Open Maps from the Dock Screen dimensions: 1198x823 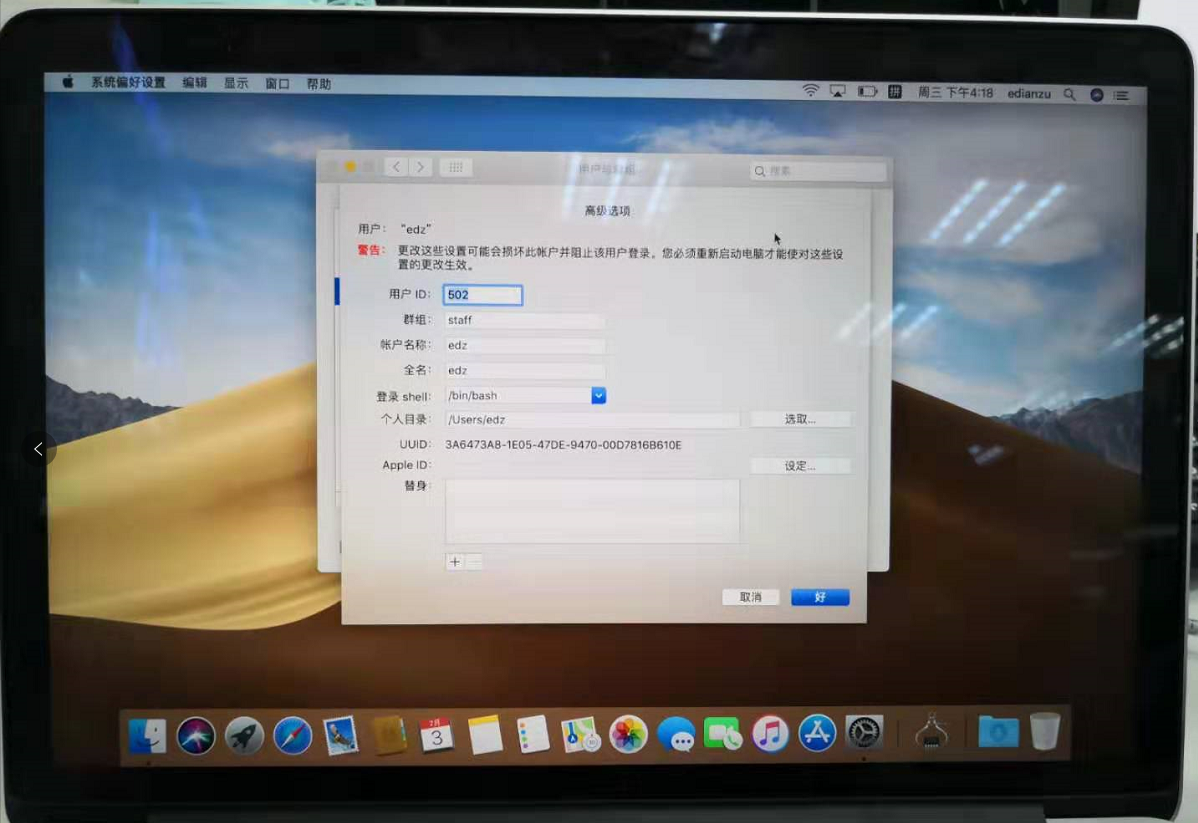pyautogui.click(x=580, y=735)
